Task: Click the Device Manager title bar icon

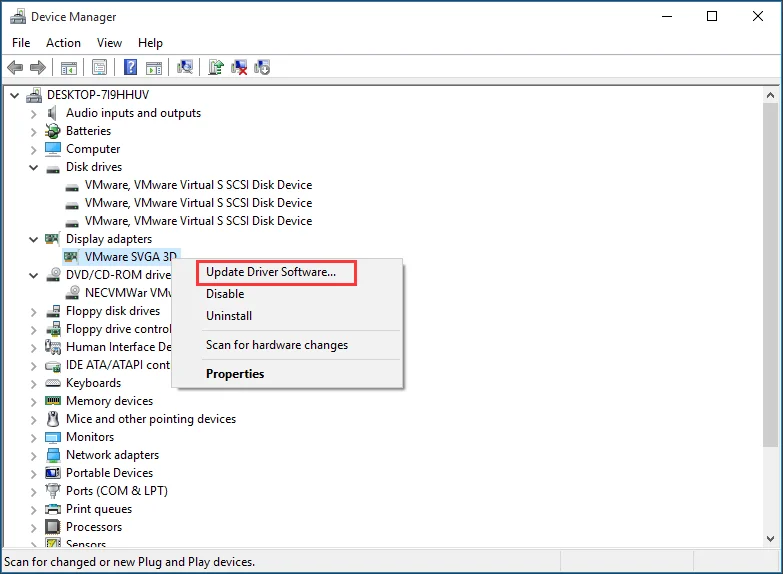Action: point(18,16)
